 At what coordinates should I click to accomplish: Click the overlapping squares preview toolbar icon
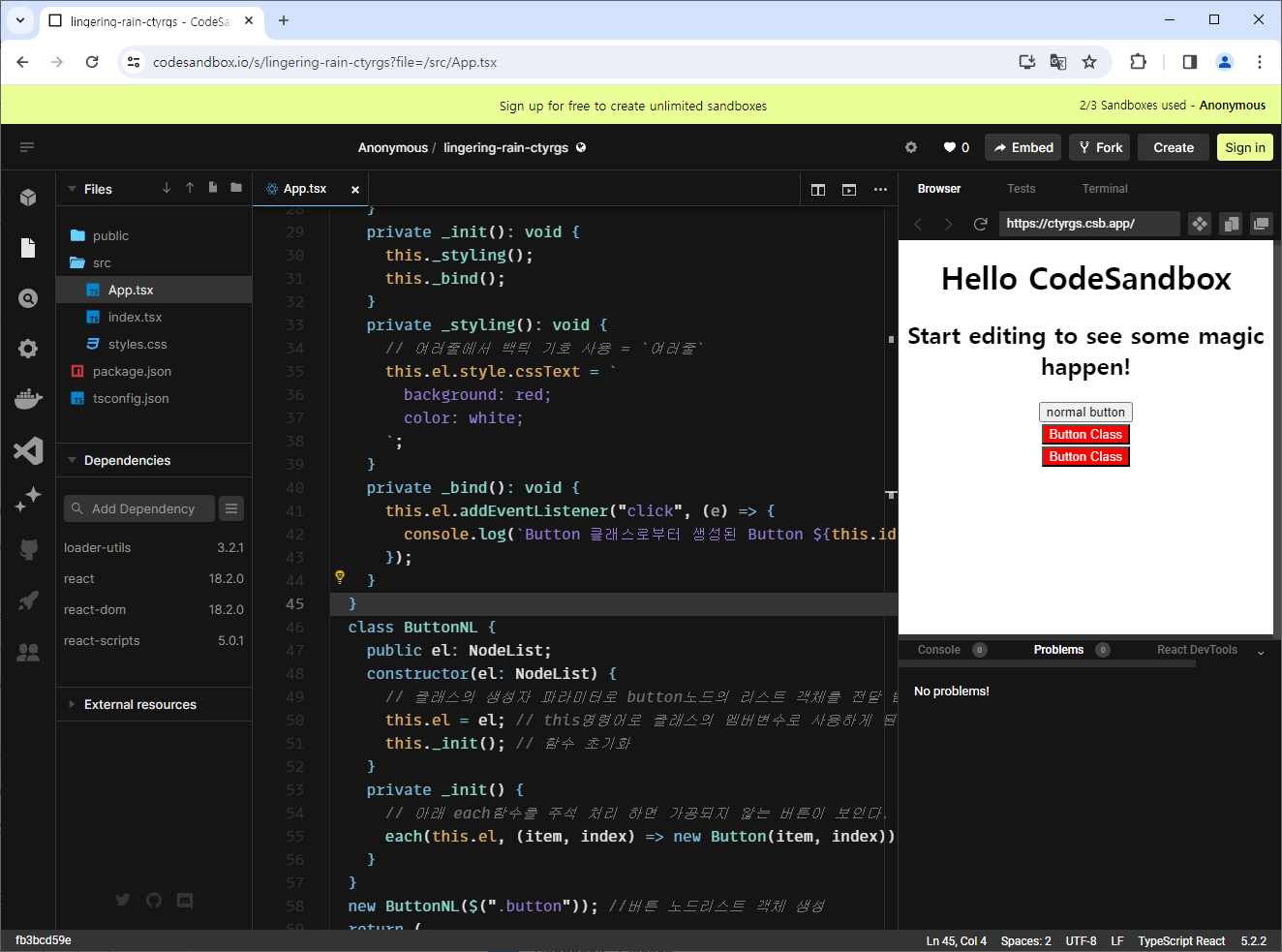tap(1231, 224)
